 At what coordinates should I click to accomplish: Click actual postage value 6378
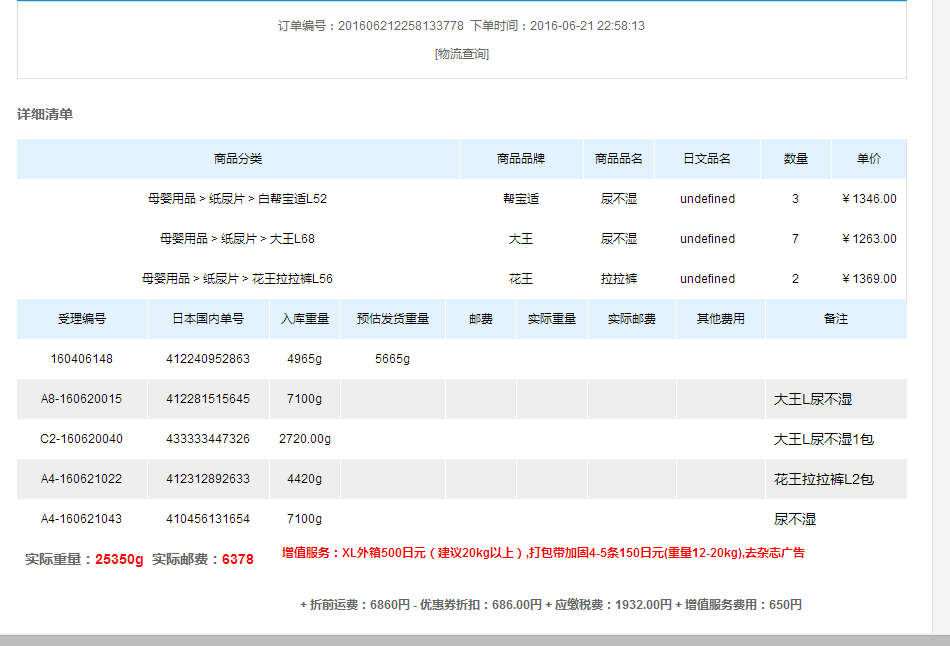238,559
